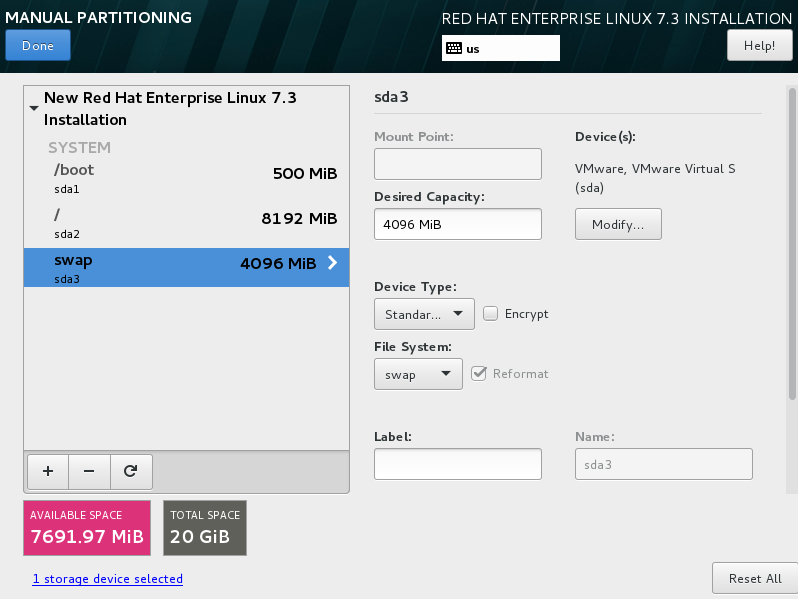Select the / sda2 partition
Viewport: 798px width, 599px height.
tap(186, 223)
